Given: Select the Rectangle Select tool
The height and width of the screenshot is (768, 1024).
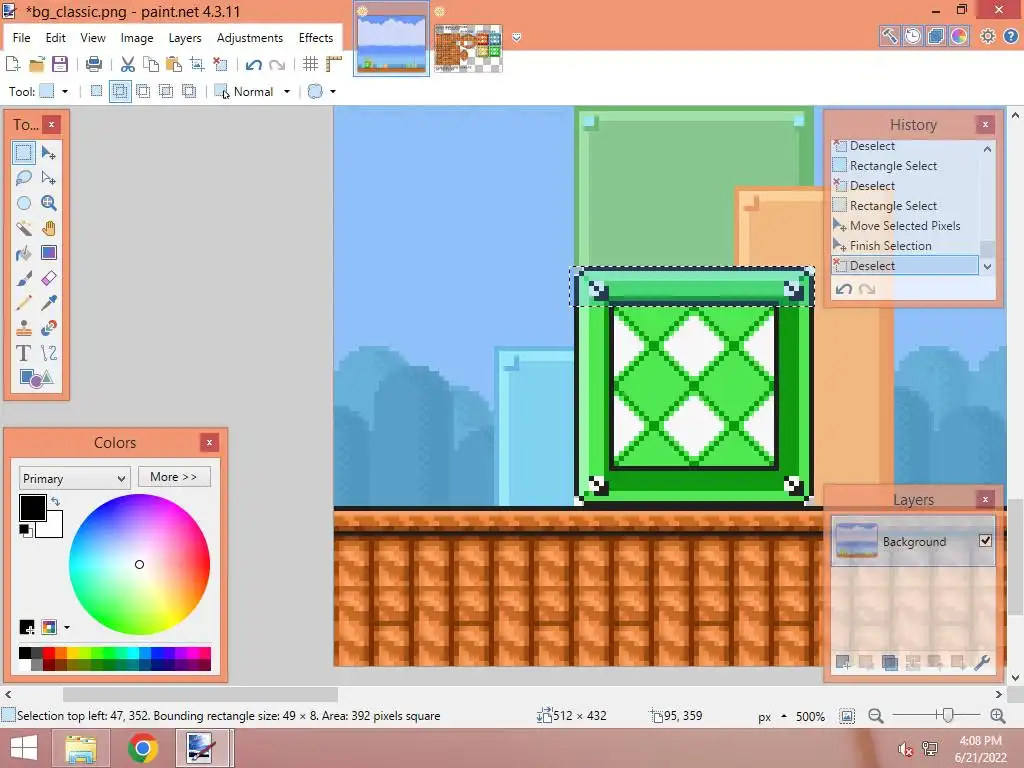Looking at the screenshot, I should point(24,153).
